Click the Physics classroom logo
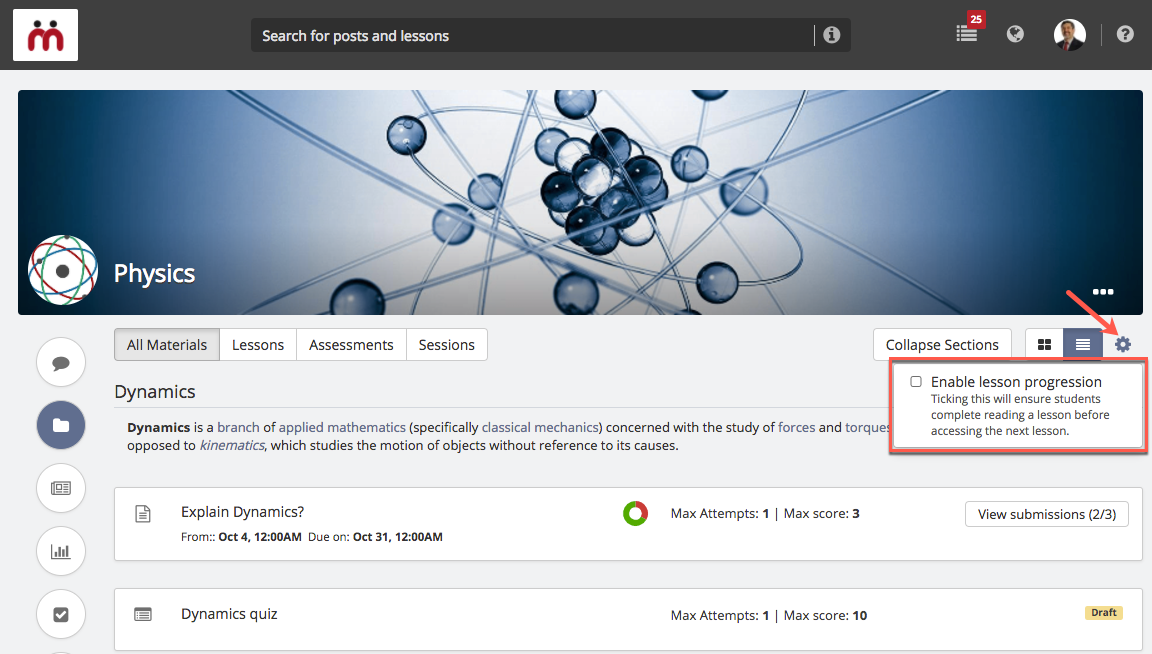This screenshot has height=654, width=1152. click(63, 270)
